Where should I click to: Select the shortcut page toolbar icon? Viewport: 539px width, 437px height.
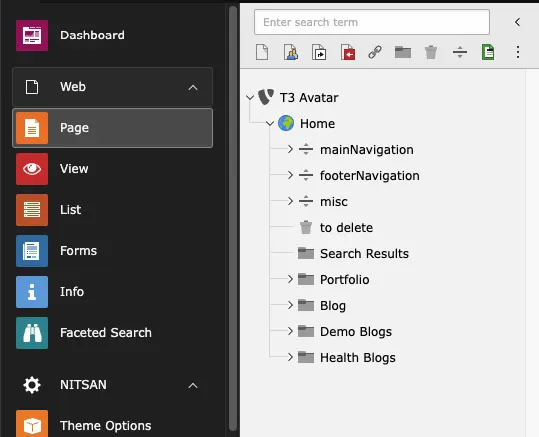319,52
